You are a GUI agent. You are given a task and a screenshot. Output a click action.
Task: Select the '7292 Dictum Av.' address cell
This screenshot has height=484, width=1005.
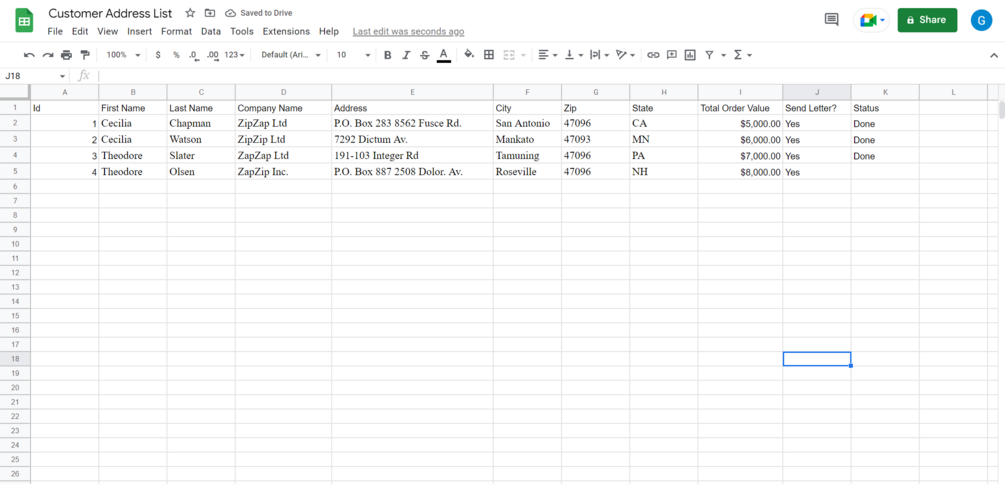pos(412,140)
